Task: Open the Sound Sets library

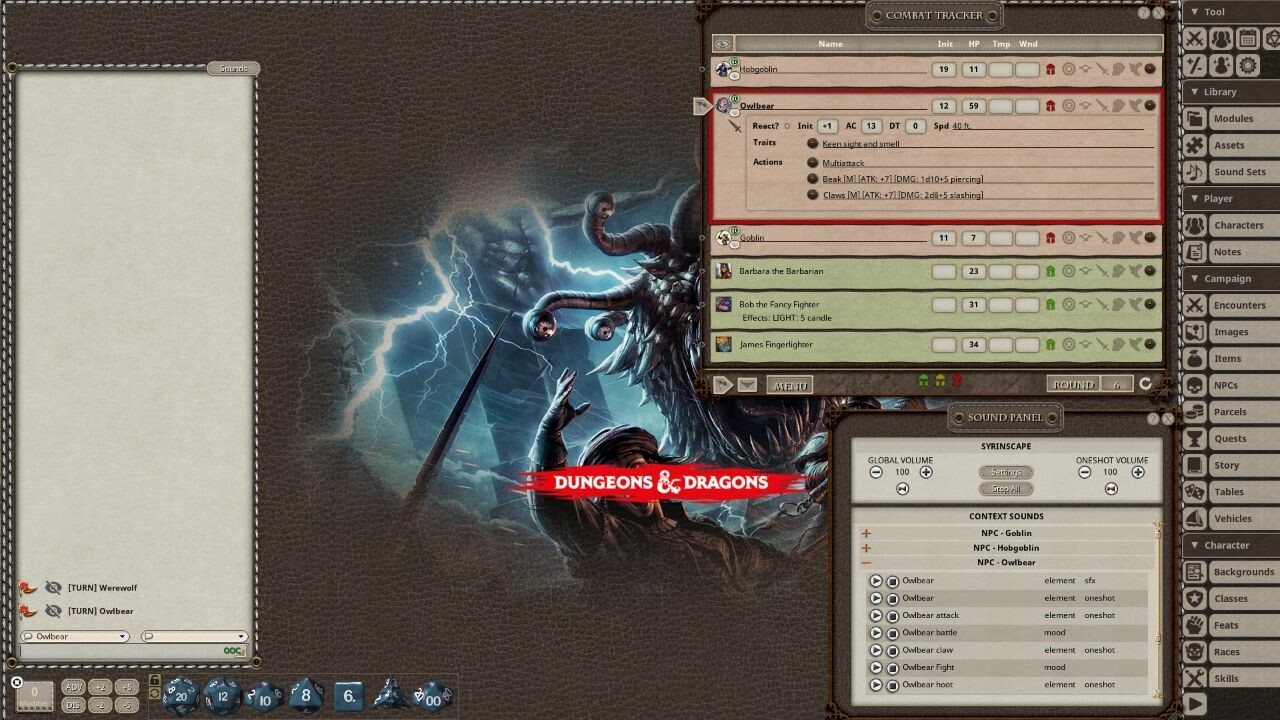Action: [x=1238, y=171]
